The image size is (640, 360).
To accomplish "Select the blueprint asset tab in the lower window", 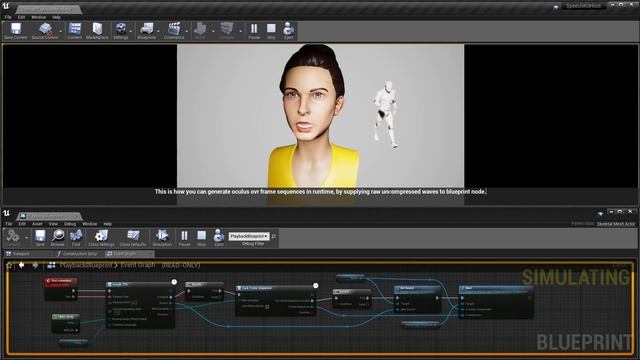I will pos(49,216).
